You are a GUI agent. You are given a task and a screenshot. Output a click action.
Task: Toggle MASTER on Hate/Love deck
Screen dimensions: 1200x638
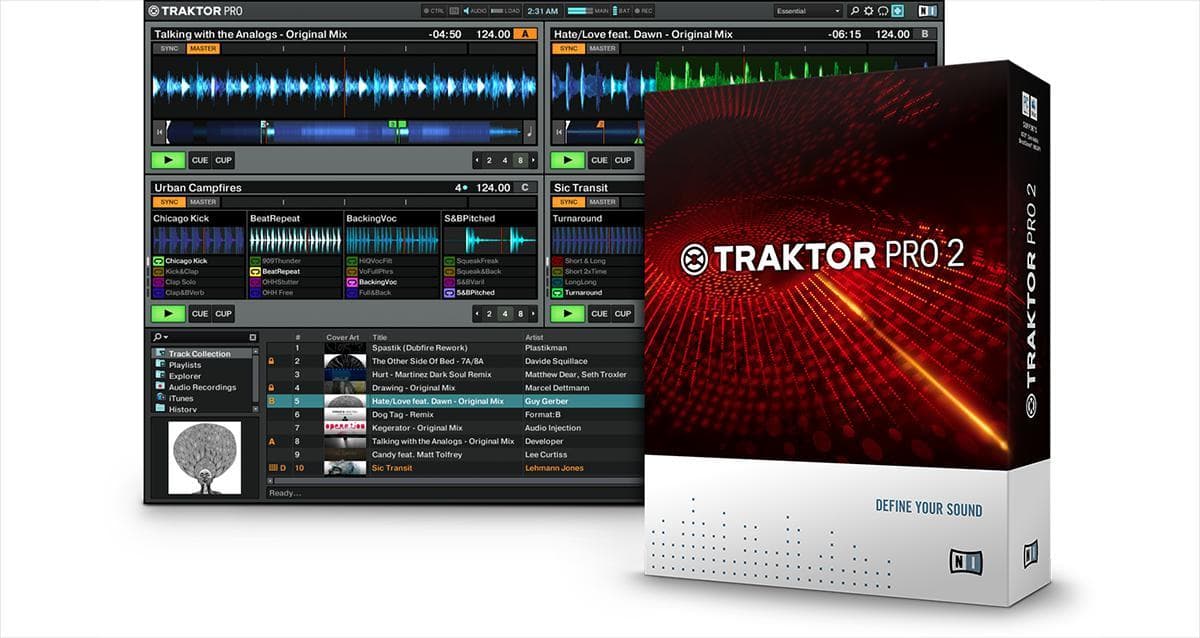point(602,48)
